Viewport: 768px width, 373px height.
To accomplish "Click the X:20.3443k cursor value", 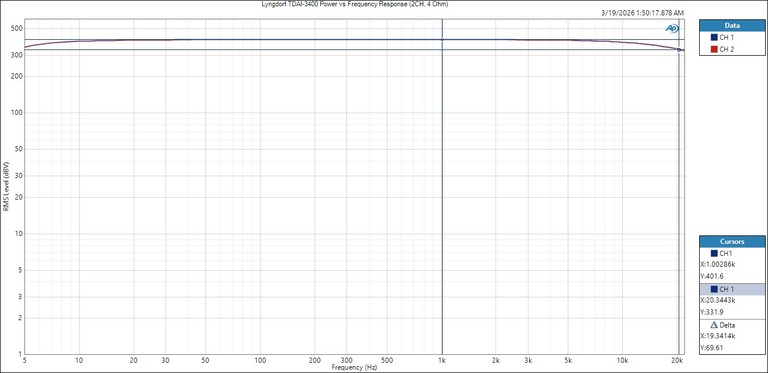I will pos(718,300).
